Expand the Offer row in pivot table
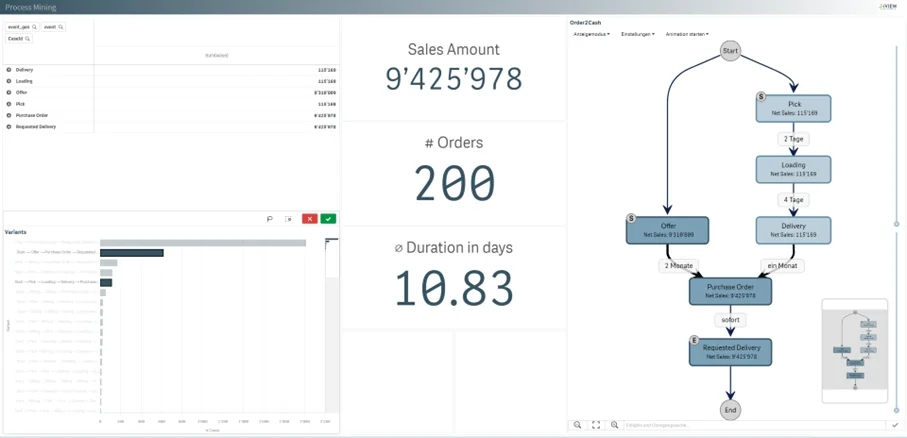The width and height of the screenshot is (907, 438). coord(9,93)
